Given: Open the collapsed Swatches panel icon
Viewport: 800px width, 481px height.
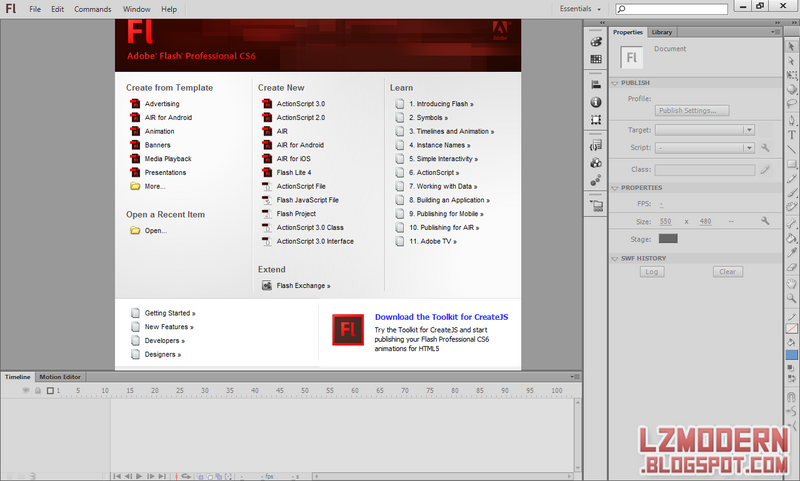Looking at the screenshot, I should pos(595,59).
